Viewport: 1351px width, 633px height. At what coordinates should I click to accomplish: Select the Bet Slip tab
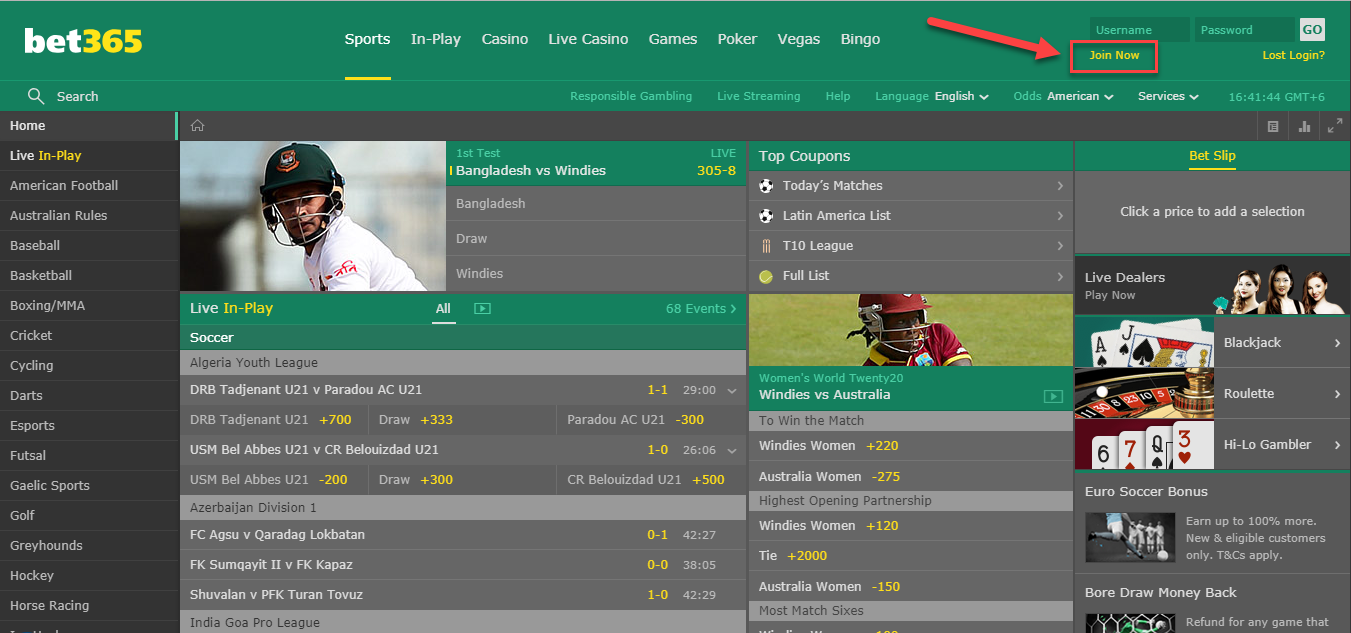pos(1212,156)
